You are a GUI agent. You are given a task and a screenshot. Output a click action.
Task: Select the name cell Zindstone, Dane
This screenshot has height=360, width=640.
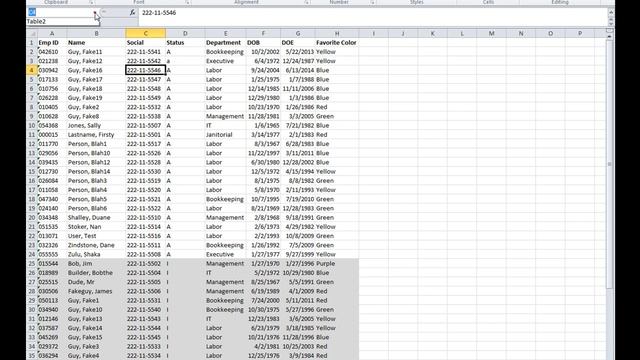click(x=96, y=245)
